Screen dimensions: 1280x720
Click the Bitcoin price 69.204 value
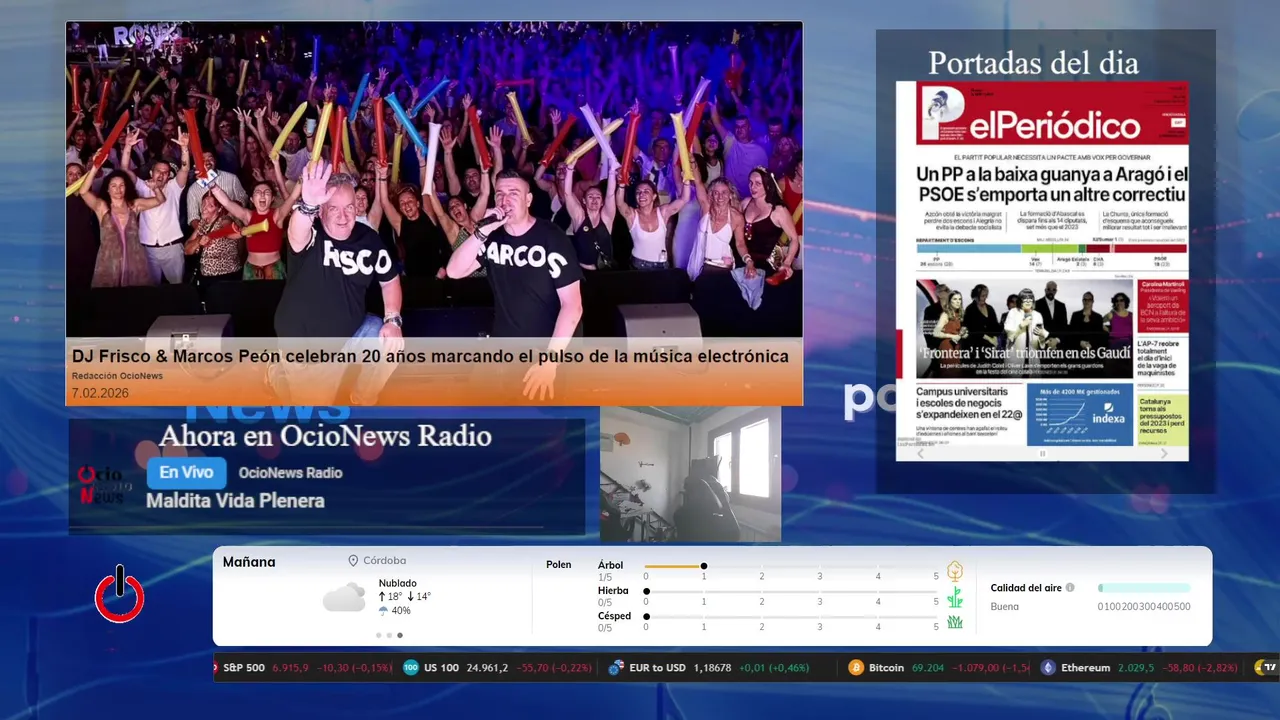(x=928, y=667)
